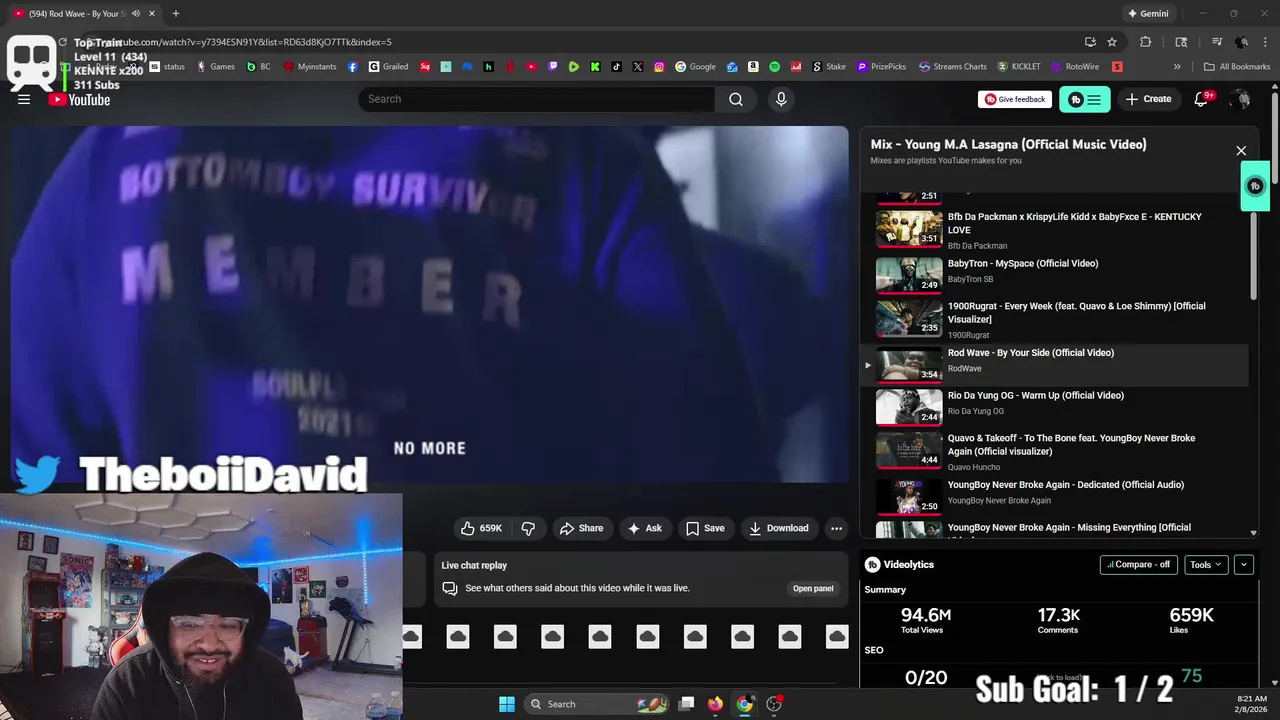
Task: Open the All Bookmarks folder
Action: (x=1237, y=67)
